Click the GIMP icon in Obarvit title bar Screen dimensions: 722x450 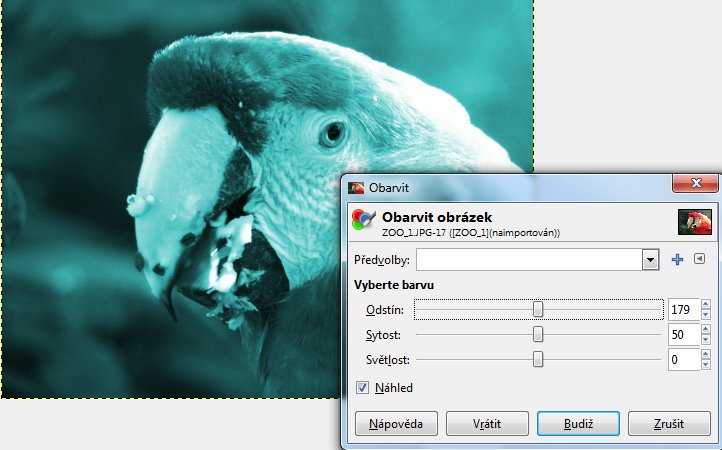(356, 188)
